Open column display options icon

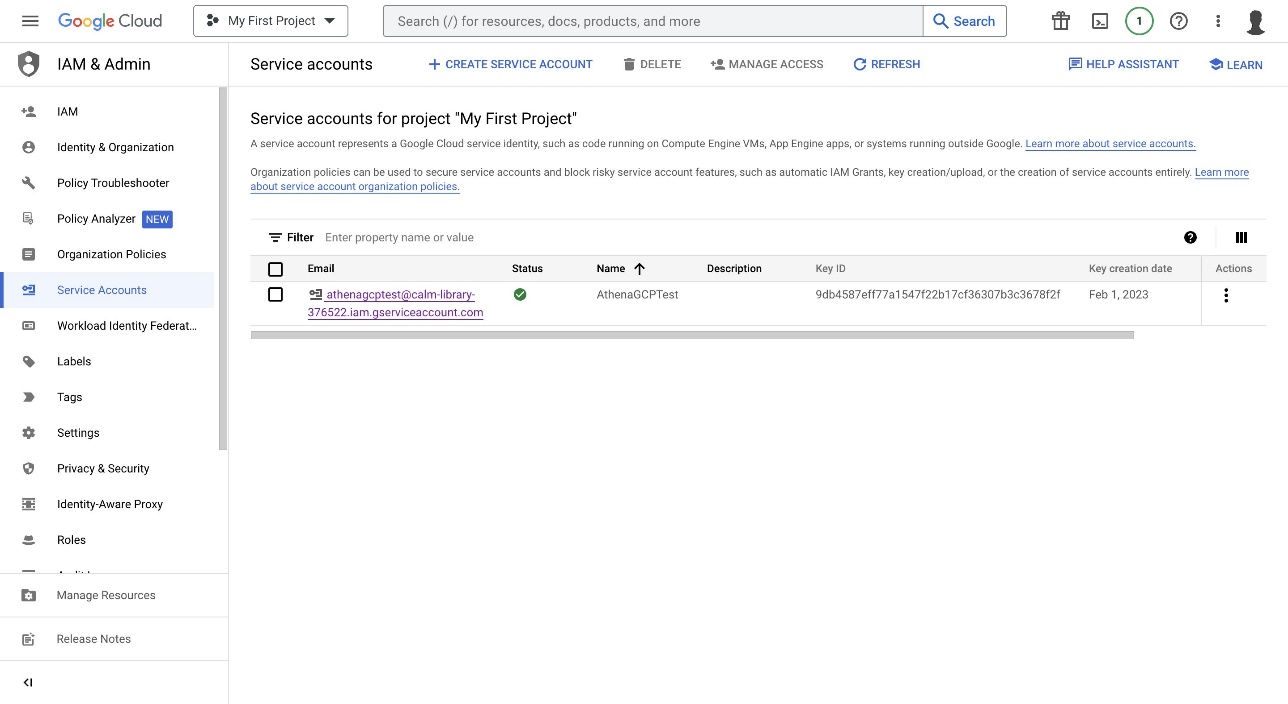coord(1241,237)
